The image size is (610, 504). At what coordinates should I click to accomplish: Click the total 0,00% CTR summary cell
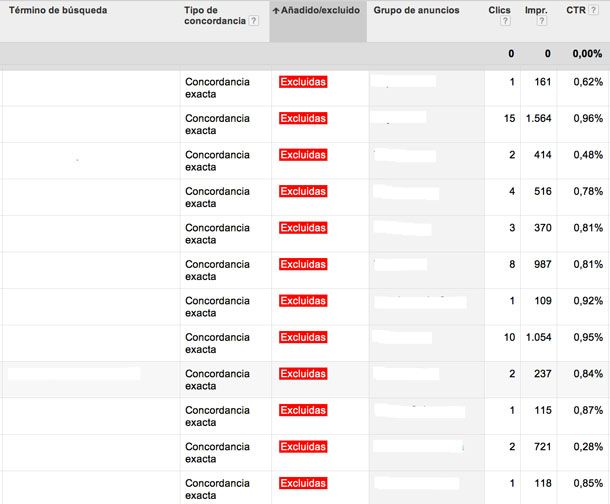pos(586,54)
